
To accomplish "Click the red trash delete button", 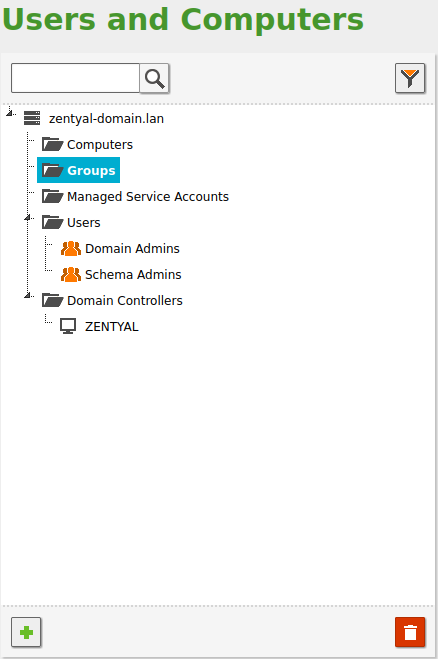I will click(410, 632).
